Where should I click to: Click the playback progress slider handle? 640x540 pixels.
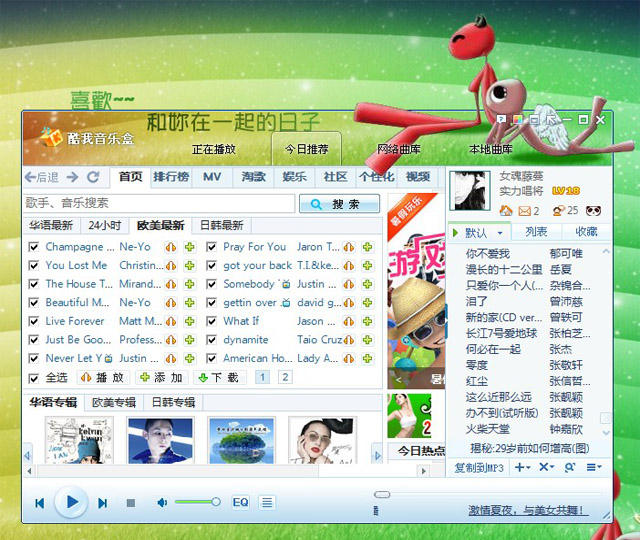tap(382, 495)
